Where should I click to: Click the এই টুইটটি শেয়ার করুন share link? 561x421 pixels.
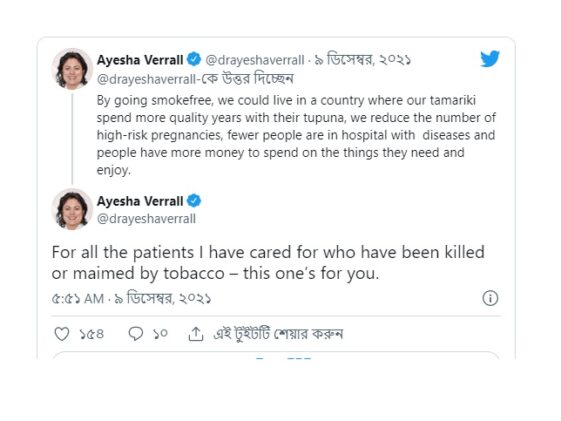(278, 334)
